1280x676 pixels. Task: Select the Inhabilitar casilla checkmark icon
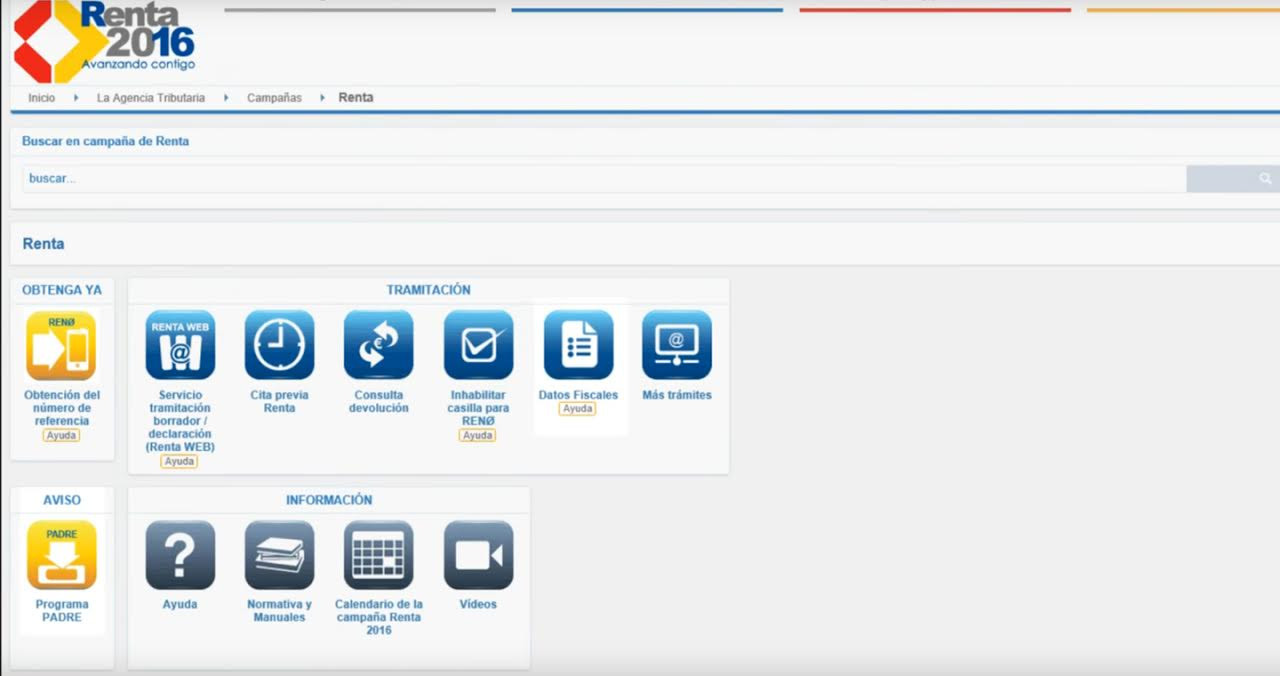[479, 345]
